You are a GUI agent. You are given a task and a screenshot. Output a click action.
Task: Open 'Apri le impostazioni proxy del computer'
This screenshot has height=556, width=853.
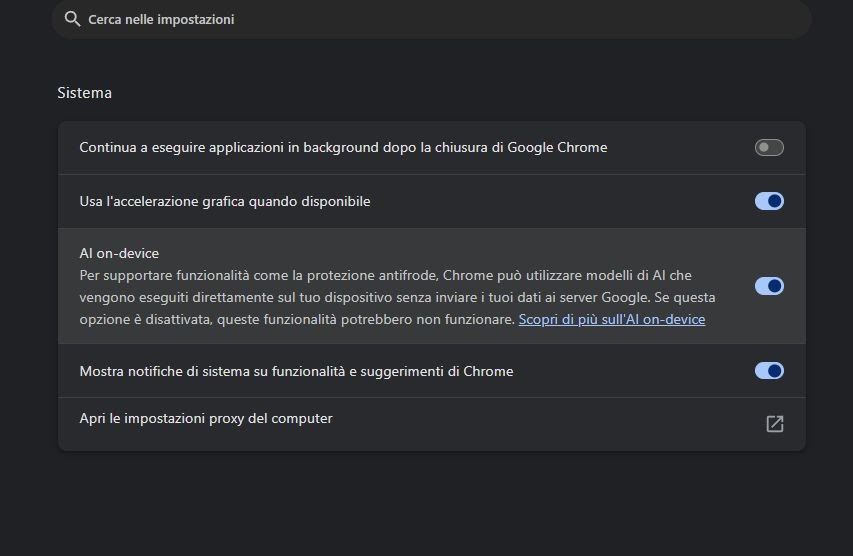[x=431, y=424]
